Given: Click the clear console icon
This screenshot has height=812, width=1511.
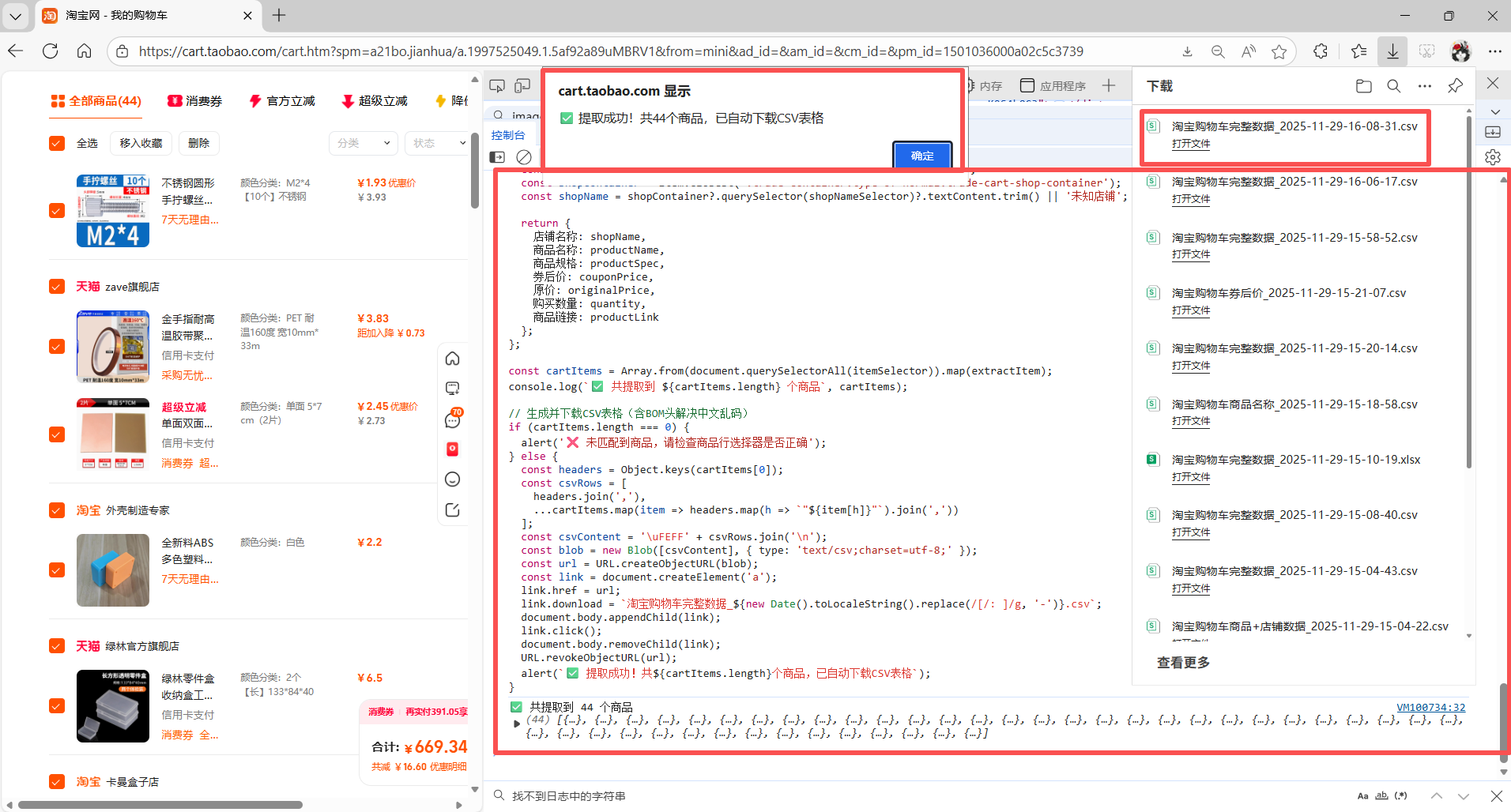Looking at the screenshot, I should pyautogui.click(x=524, y=157).
